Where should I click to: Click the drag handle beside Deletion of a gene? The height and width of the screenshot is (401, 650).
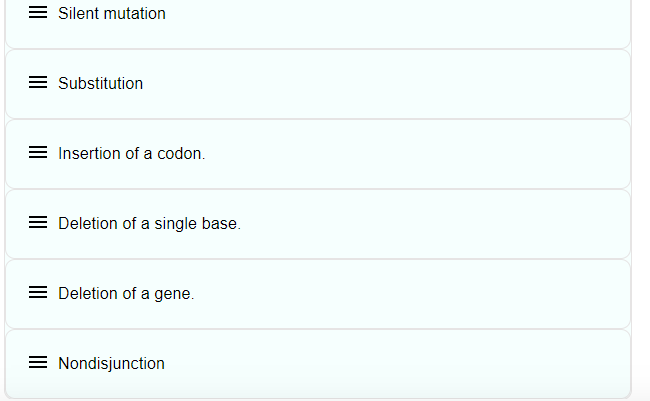pos(38,294)
